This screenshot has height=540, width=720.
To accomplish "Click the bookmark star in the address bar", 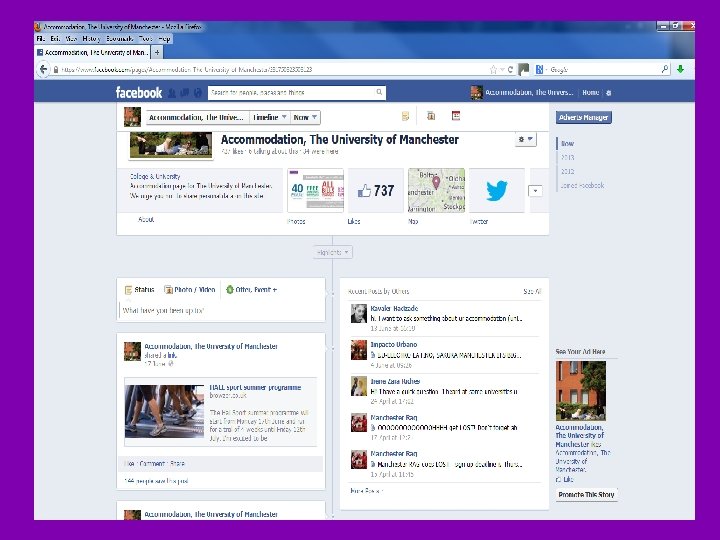I will [493, 69].
